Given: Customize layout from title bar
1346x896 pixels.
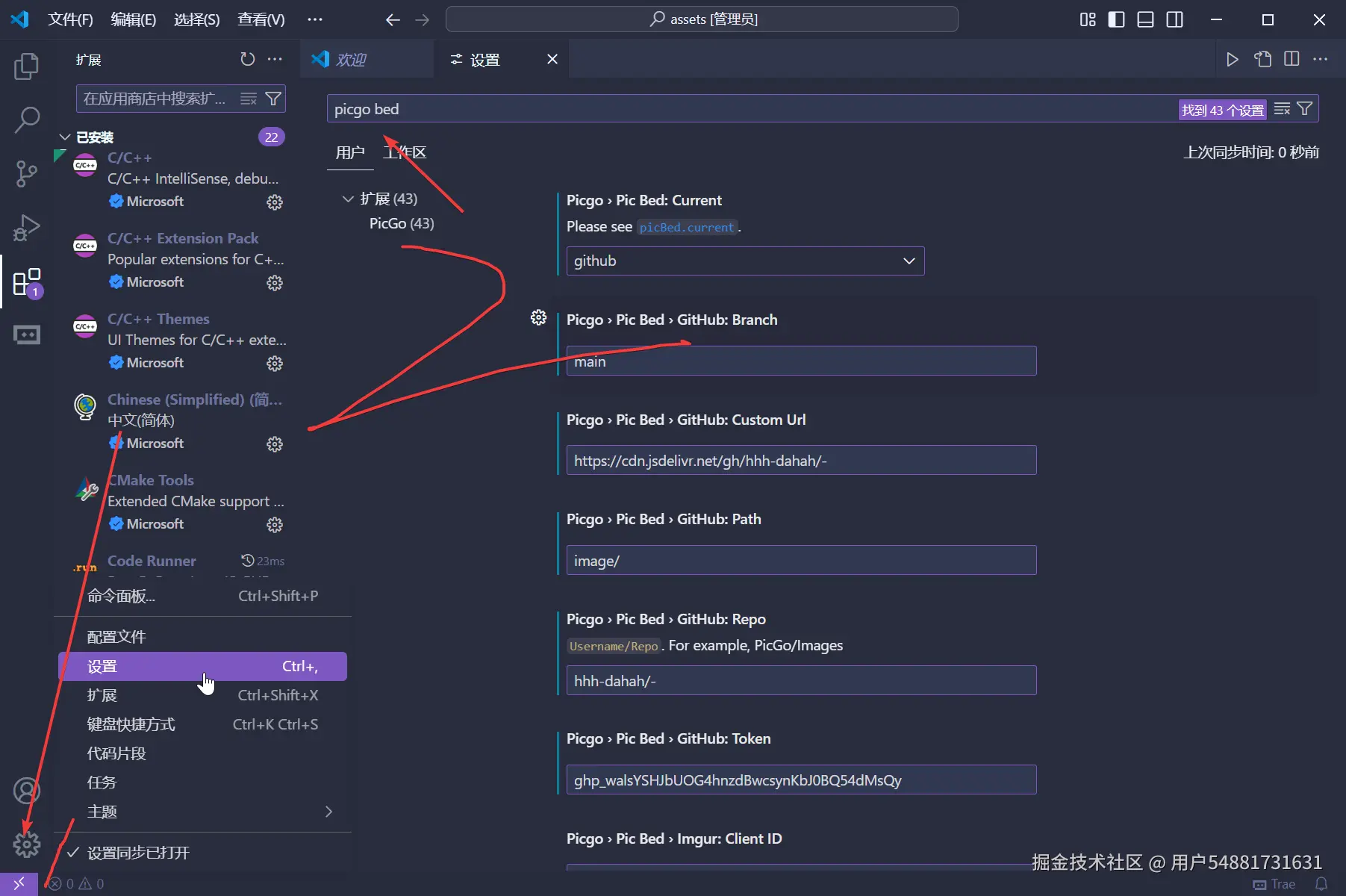Looking at the screenshot, I should pos(1088,19).
